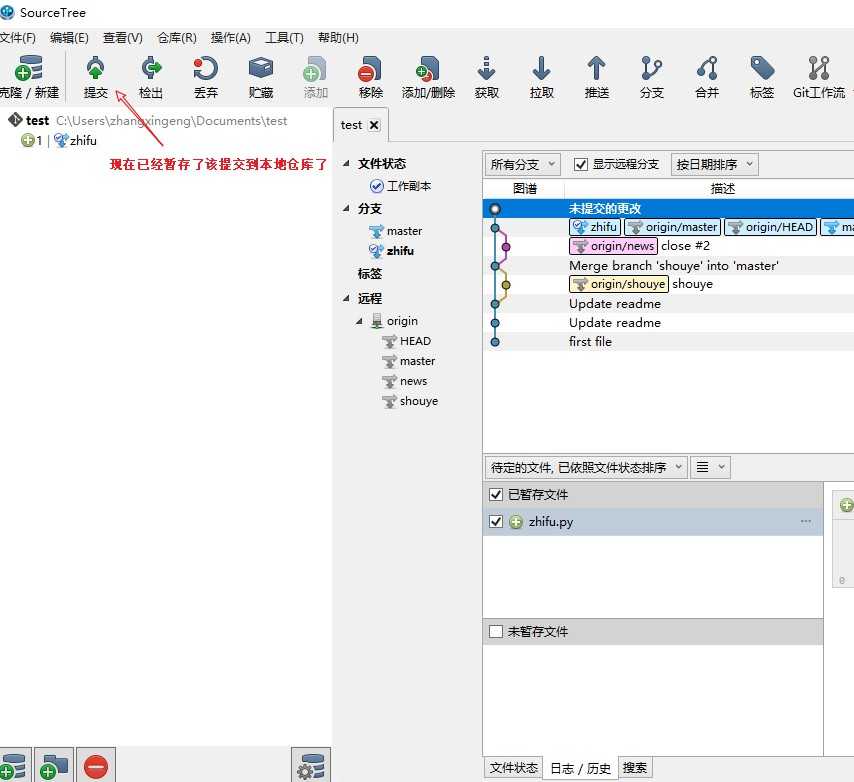Click the Push (推送) toolbar icon
This screenshot has width=854, height=782.
596,69
